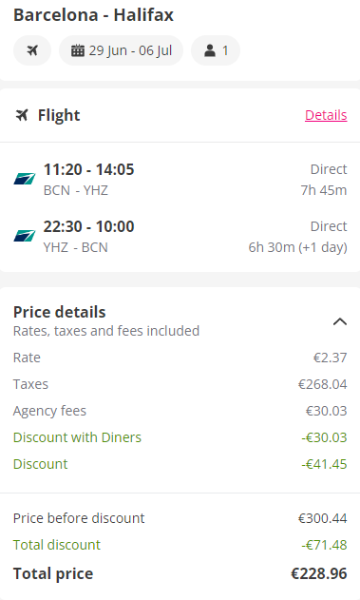This screenshot has height=600, width=360.
Task: Click the passenger person icon
Action: 210,50
